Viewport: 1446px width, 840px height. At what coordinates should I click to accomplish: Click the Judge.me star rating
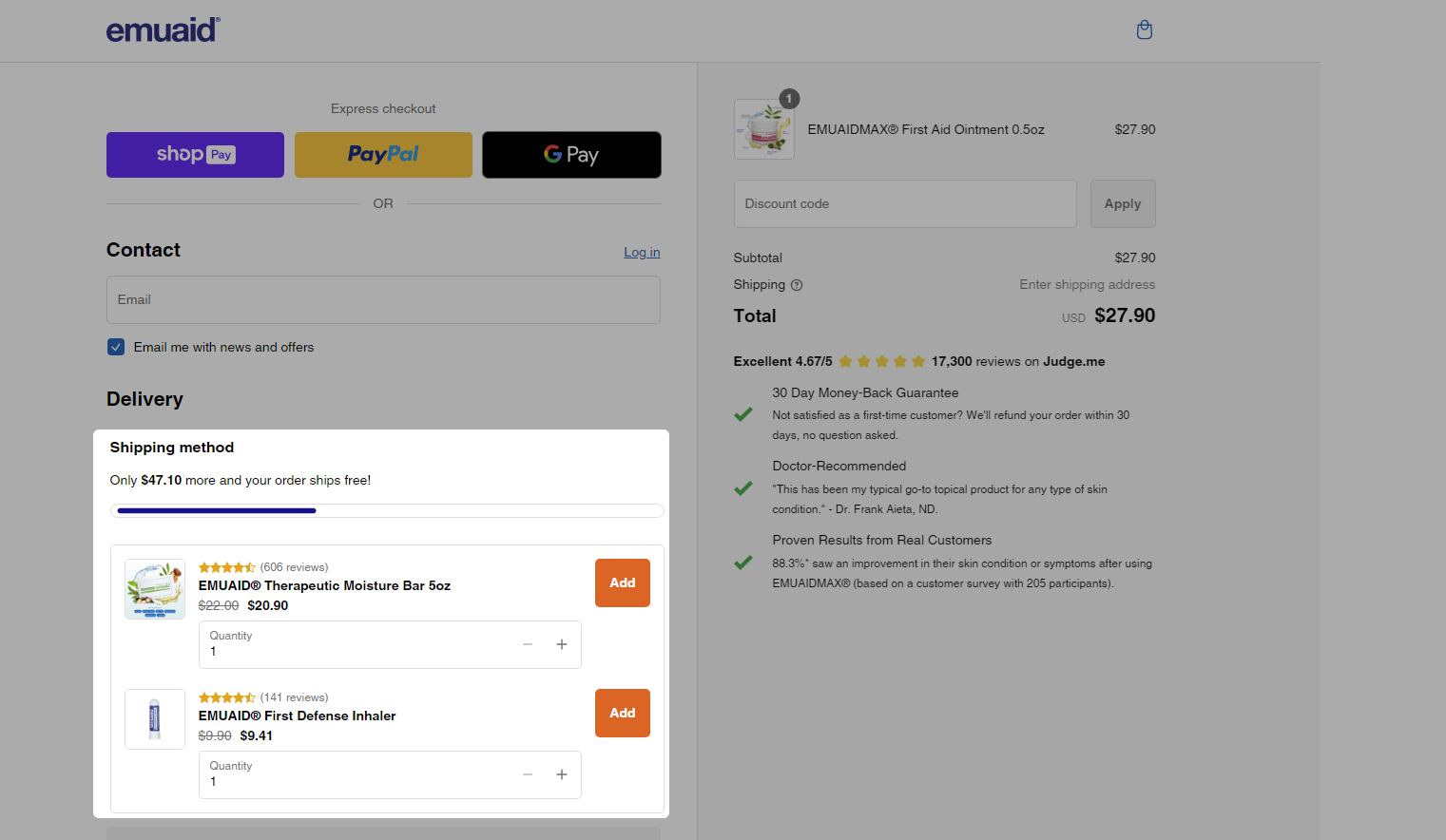[881, 361]
